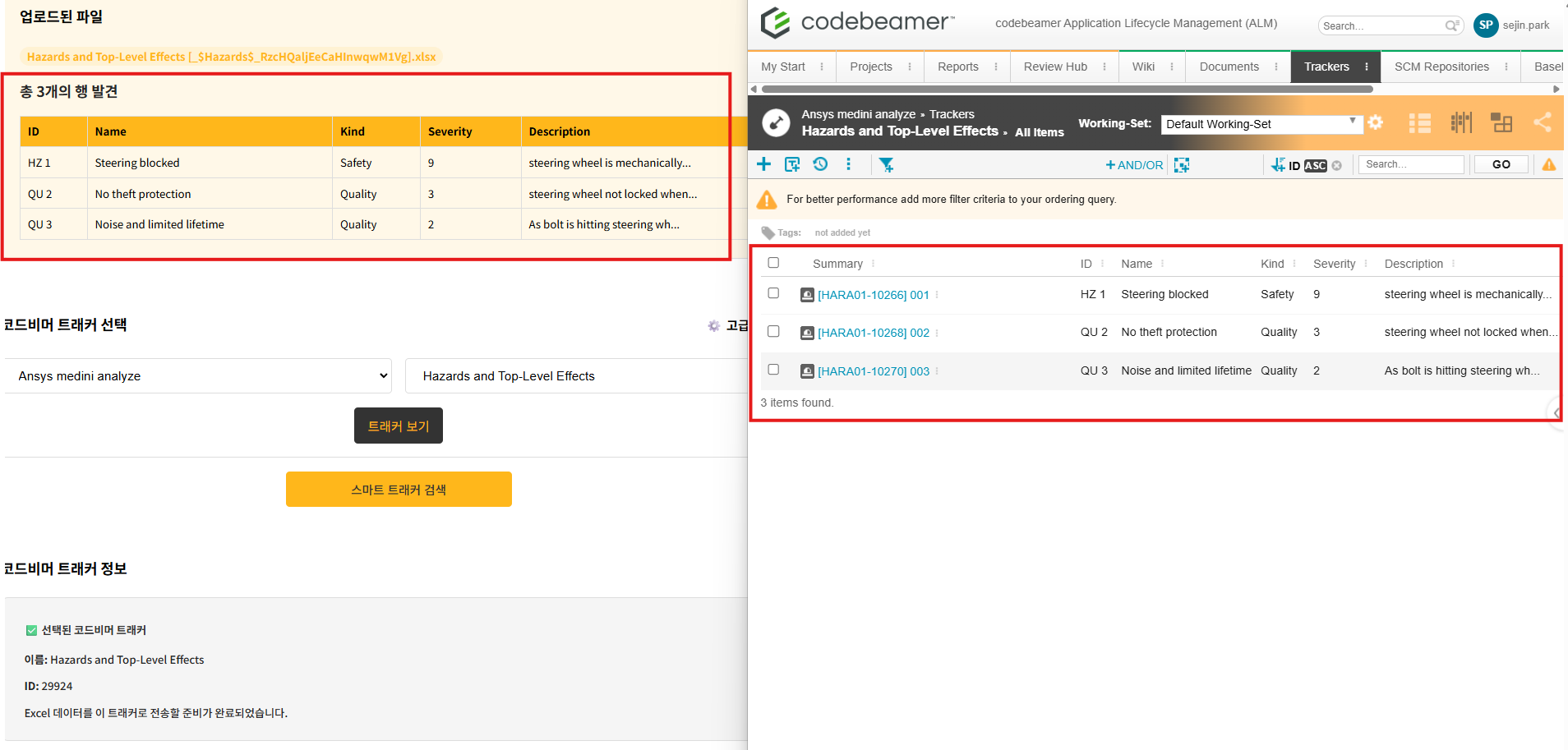Open the Default Working-Set dropdown

1261,124
